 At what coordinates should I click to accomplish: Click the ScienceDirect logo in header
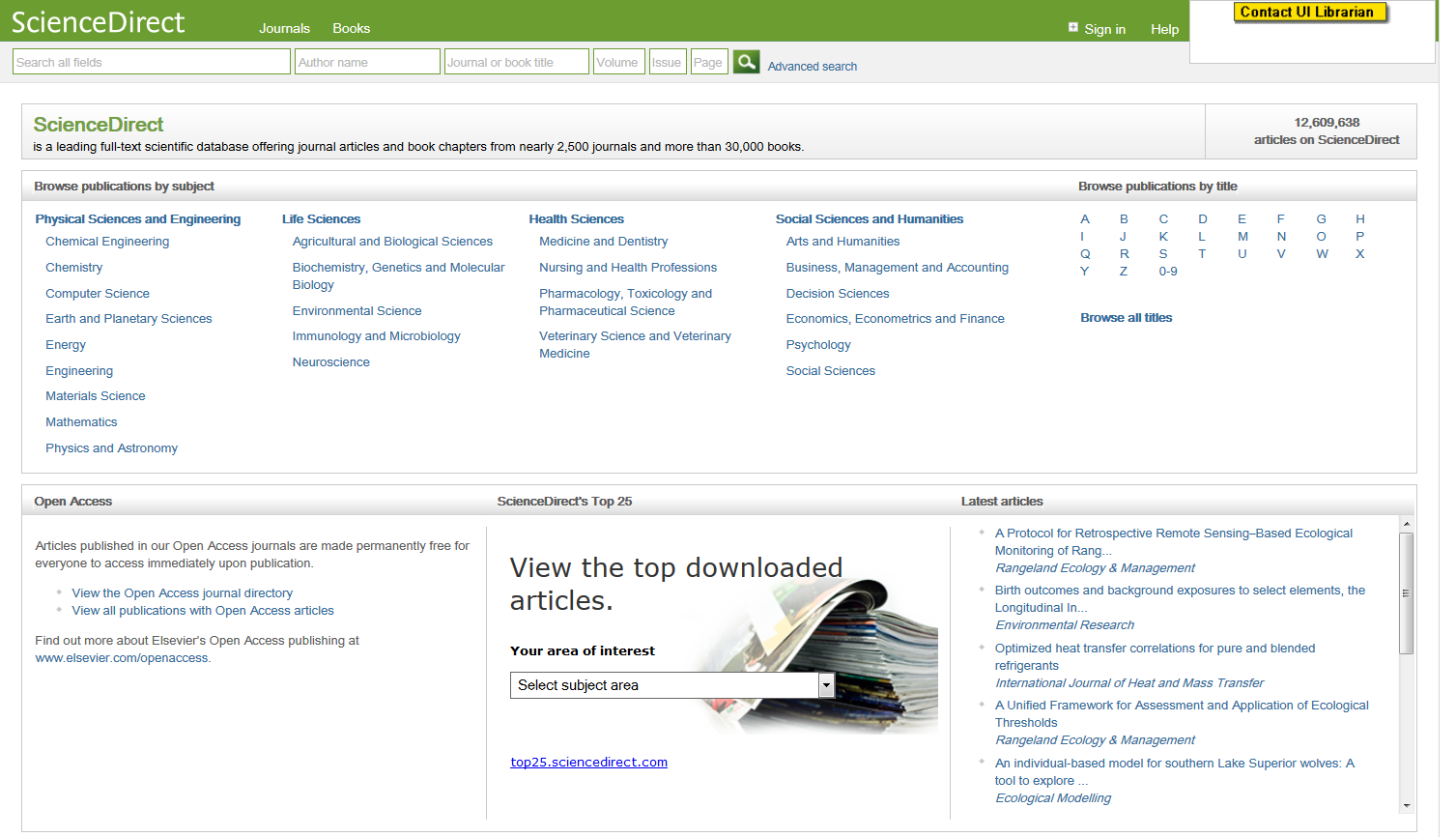[98, 22]
